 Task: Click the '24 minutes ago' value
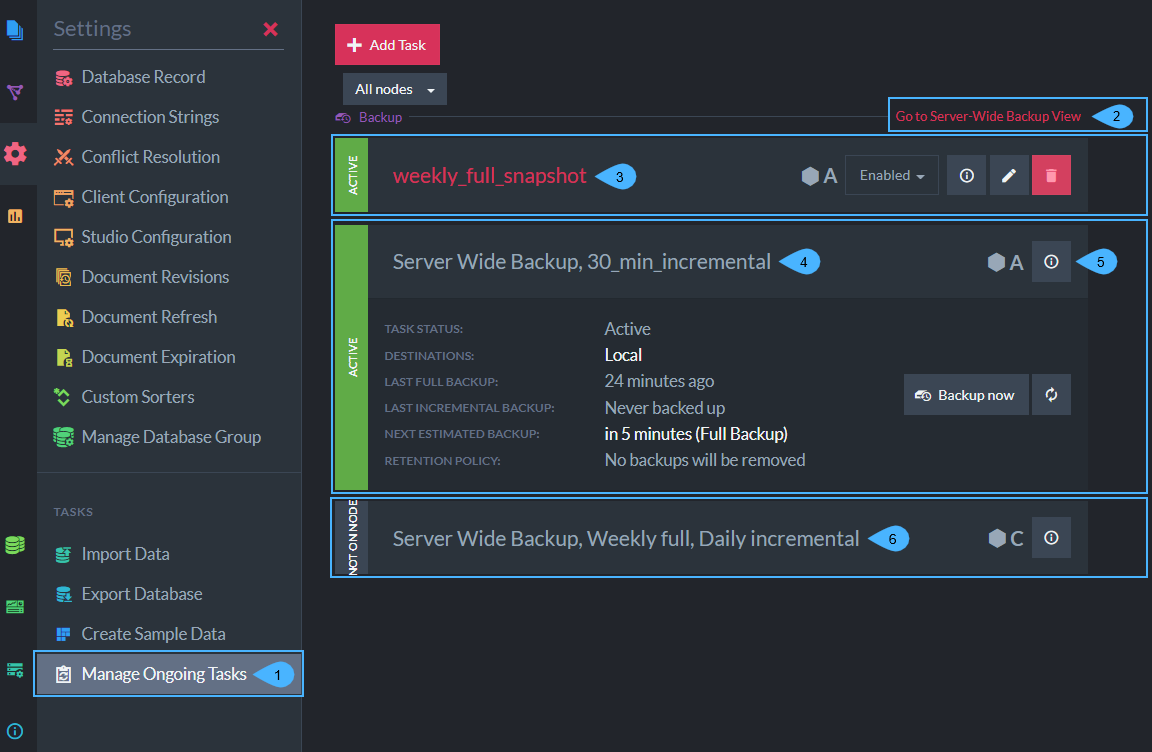click(659, 381)
